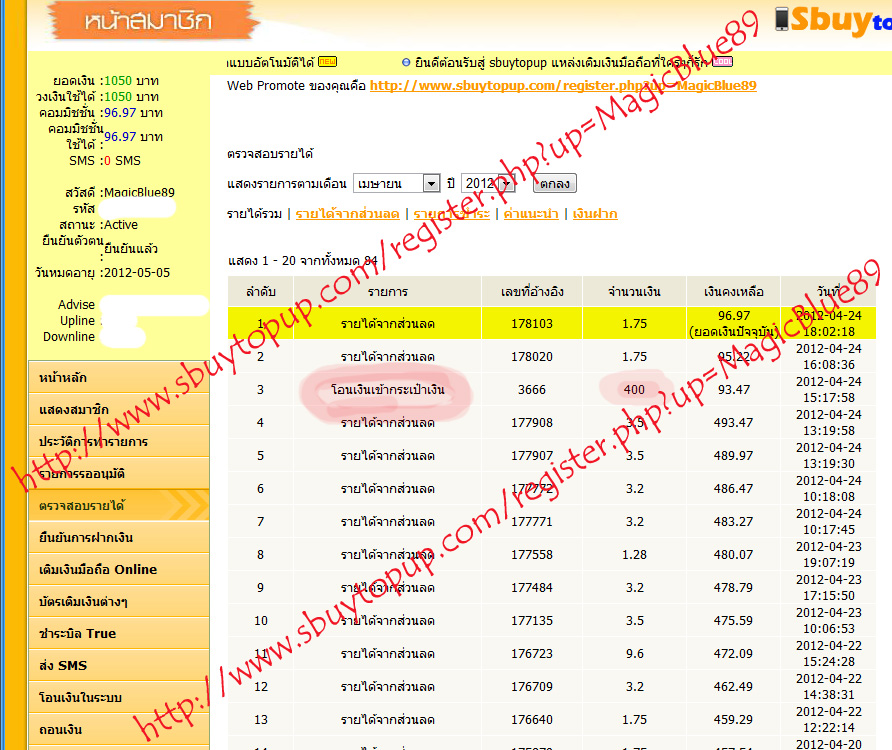892x750 pixels.
Task: Open the month dropdown showing เมษายน
Action: [x=397, y=183]
